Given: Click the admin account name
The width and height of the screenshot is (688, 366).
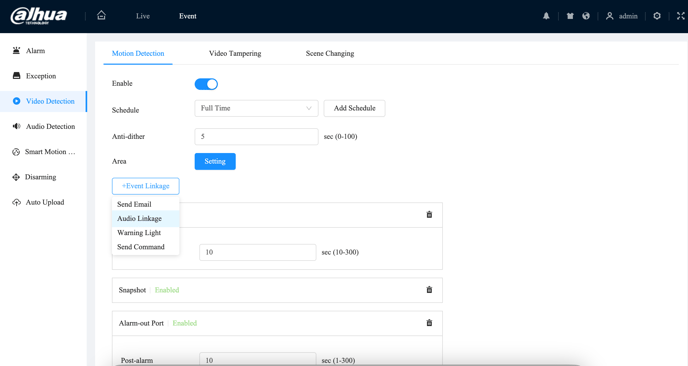Looking at the screenshot, I should click(628, 16).
